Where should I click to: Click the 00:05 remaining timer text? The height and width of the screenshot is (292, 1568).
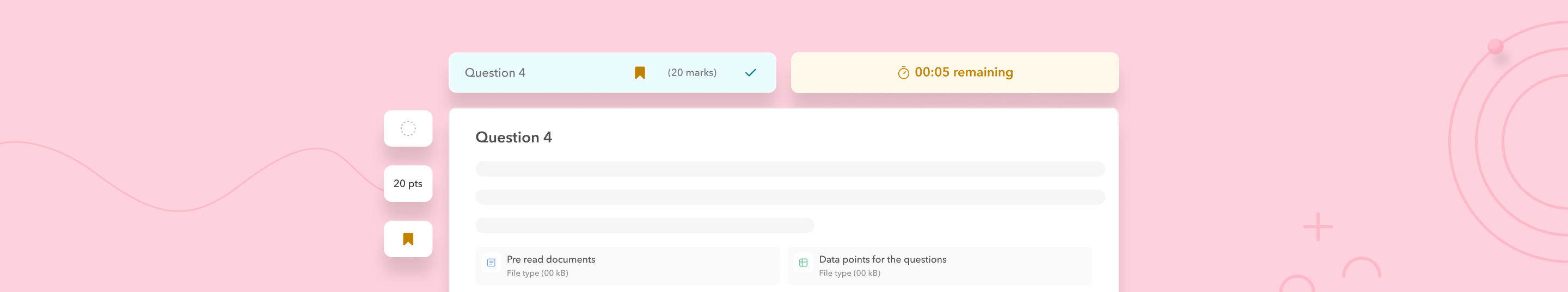[964, 72]
